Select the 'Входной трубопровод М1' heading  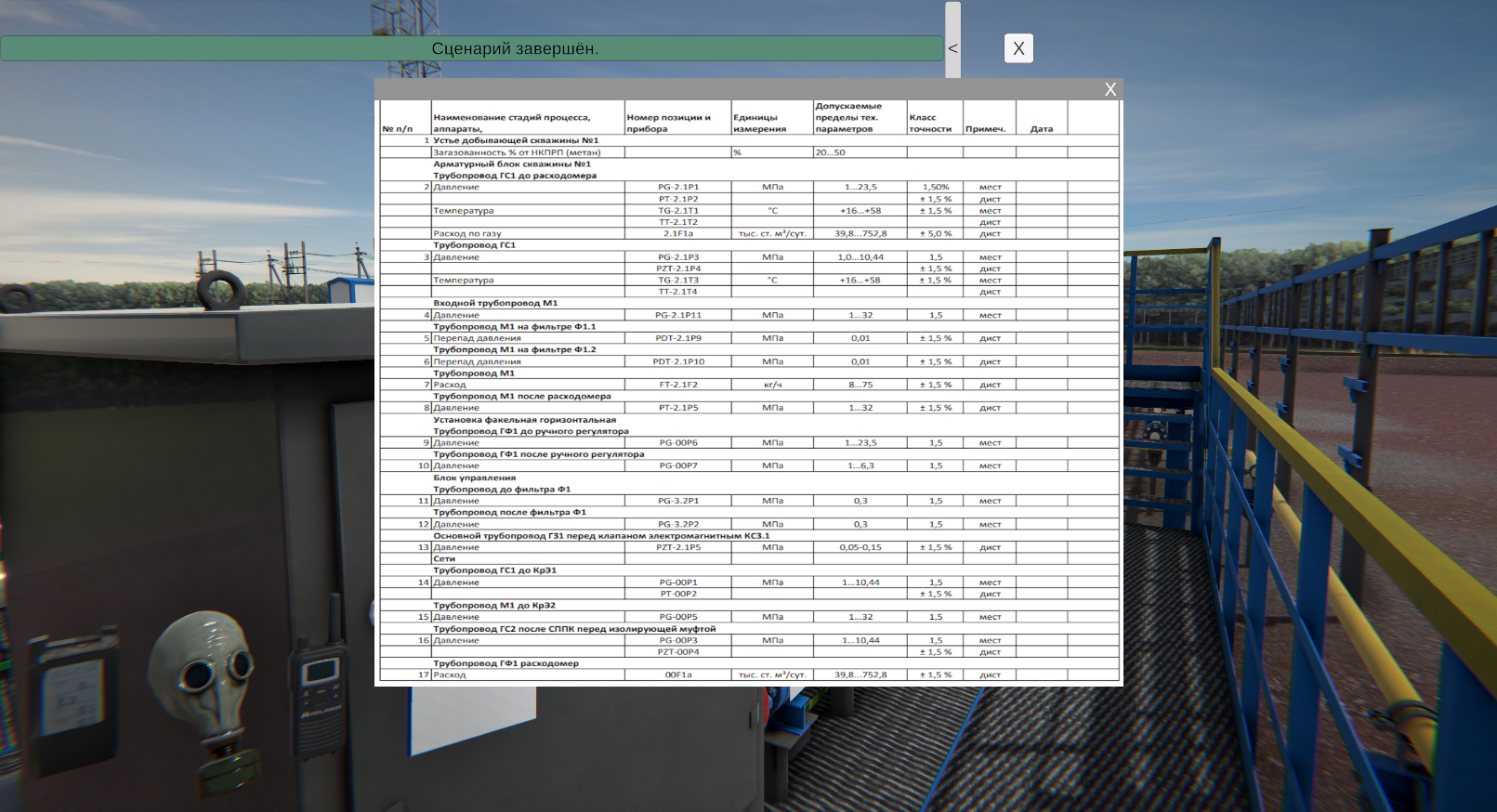tap(495, 303)
